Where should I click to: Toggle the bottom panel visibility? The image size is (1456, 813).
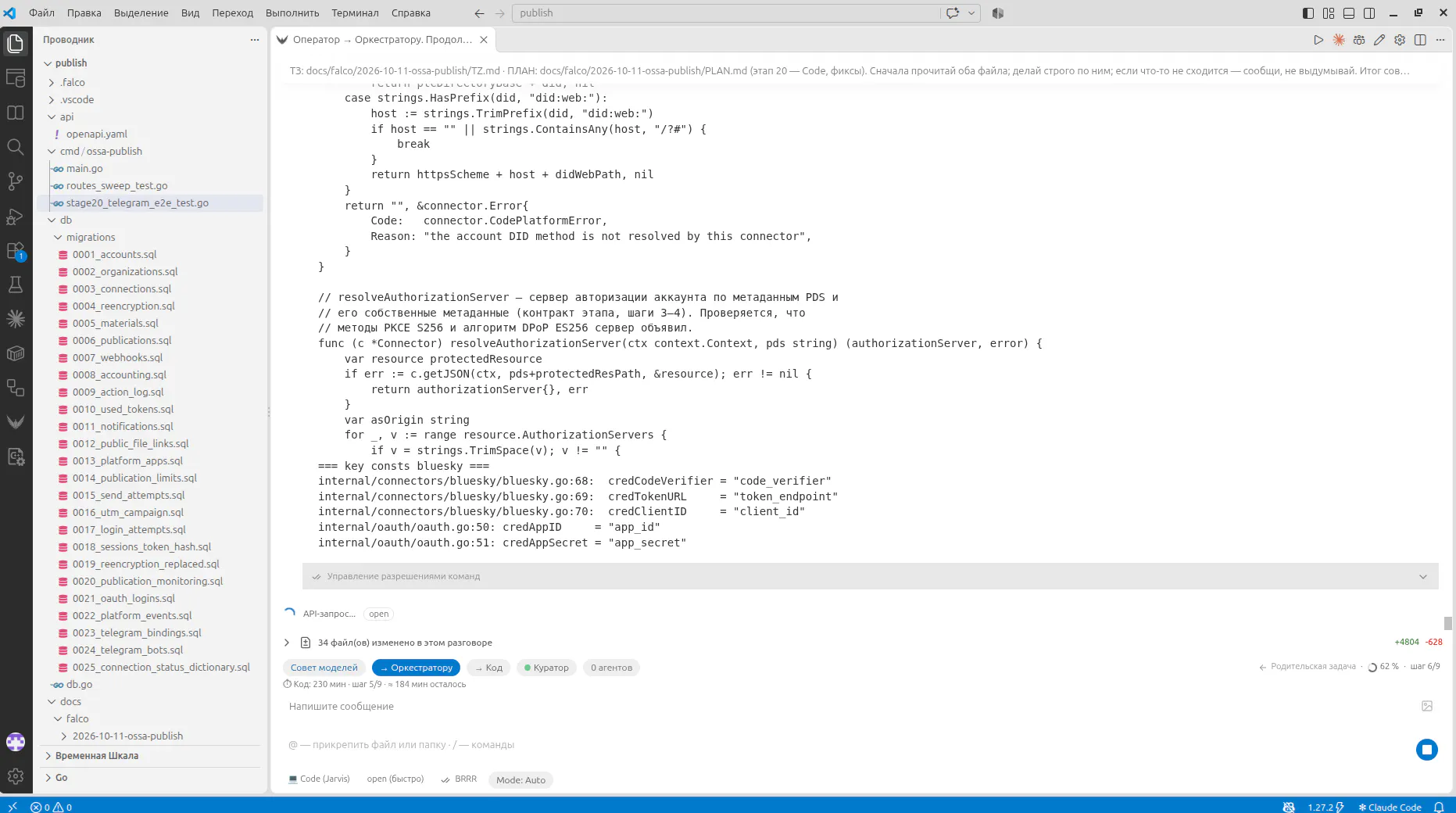(1349, 13)
